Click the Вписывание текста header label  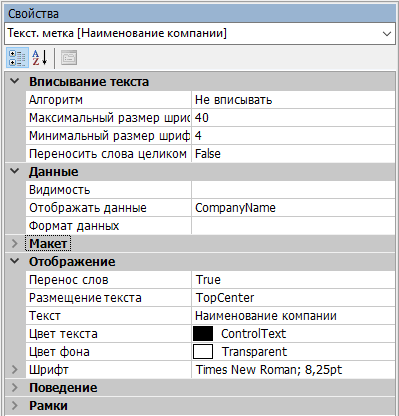tap(89, 82)
